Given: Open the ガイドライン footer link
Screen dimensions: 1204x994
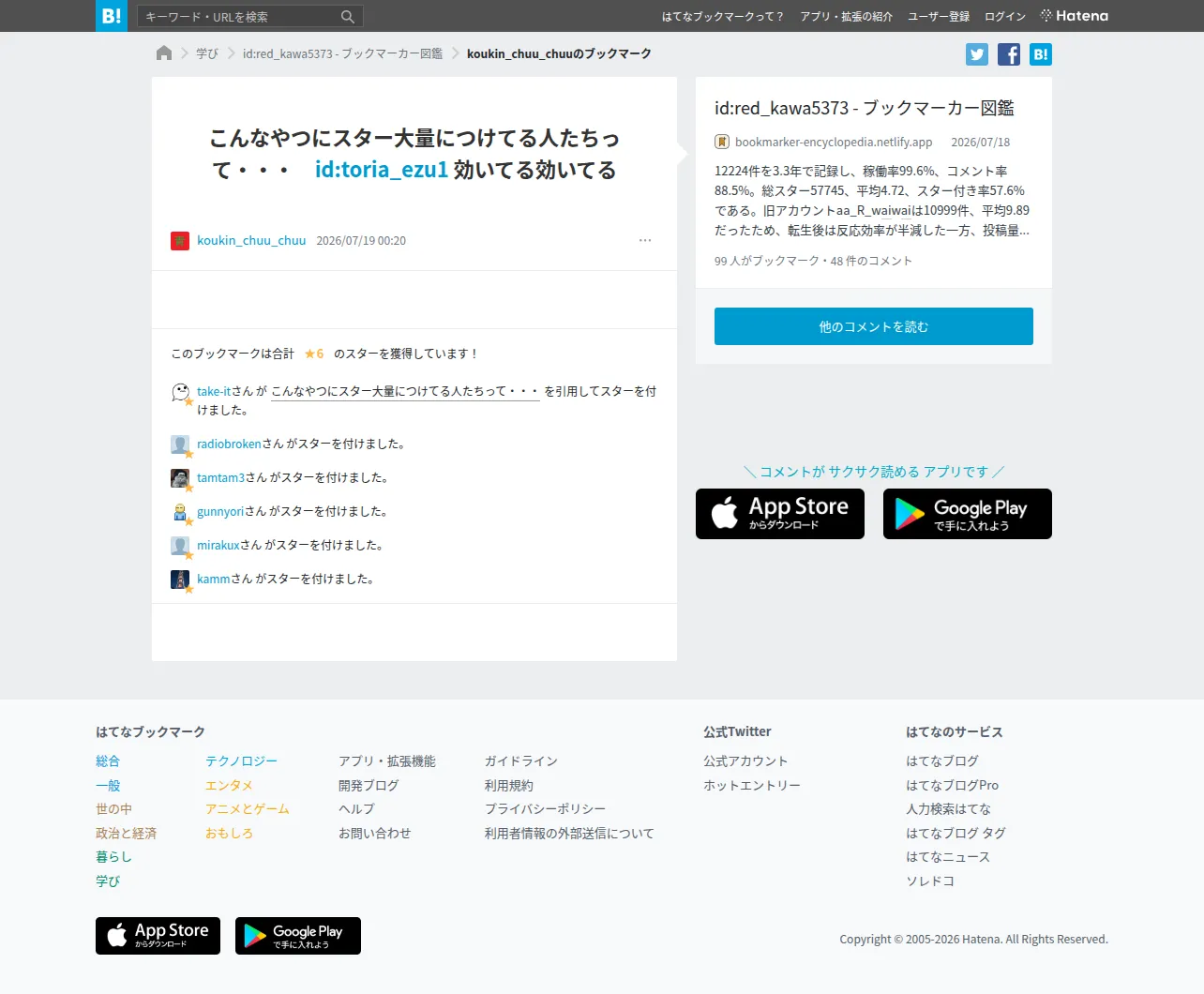Looking at the screenshot, I should 521,761.
